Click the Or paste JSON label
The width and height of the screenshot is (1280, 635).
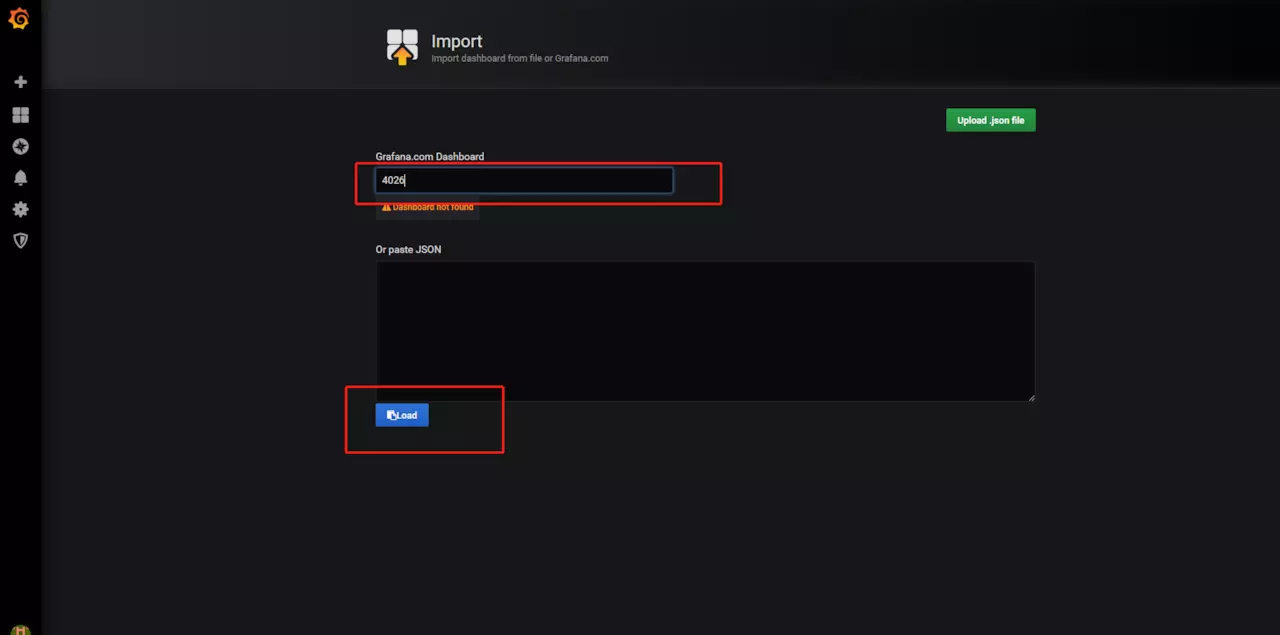408,250
